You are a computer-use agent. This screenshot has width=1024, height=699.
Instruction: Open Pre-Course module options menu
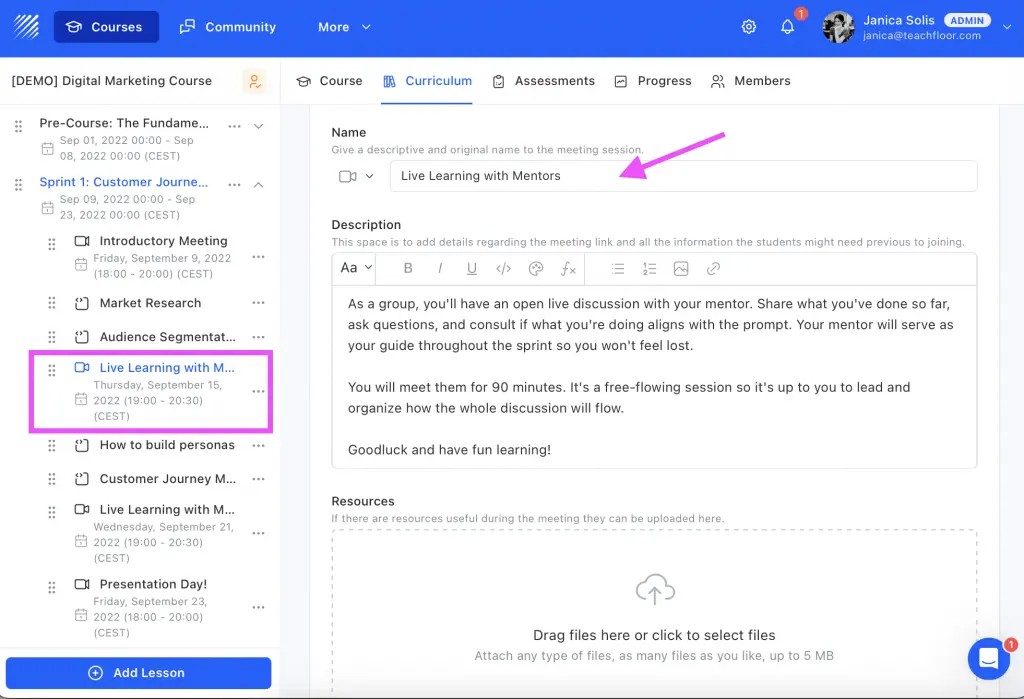coord(234,126)
